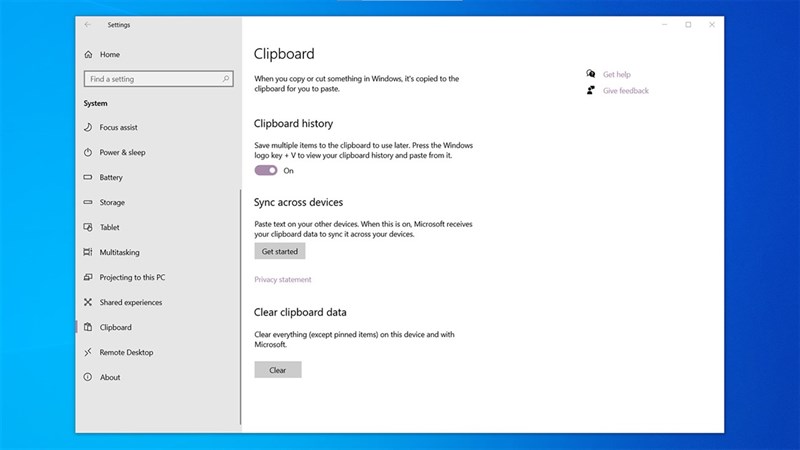Open the About page
Image resolution: width=800 pixels, height=450 pixels.
[110, 377]
